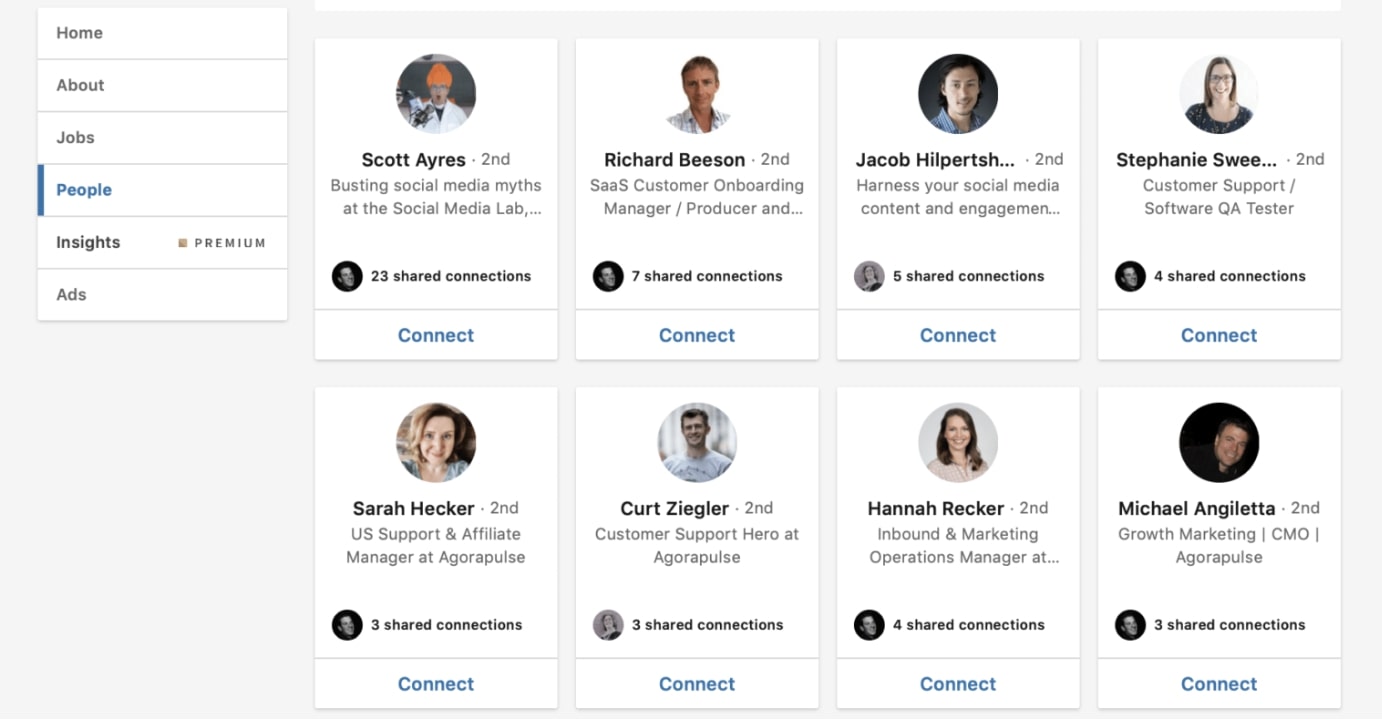Click Curt Ziegler's shared connection avatar icon

(608, 625)
